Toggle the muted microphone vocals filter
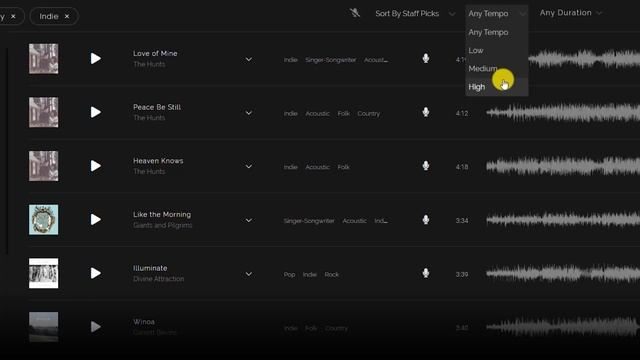Viewport: 640px width, 360px height. tap(355, 13)
